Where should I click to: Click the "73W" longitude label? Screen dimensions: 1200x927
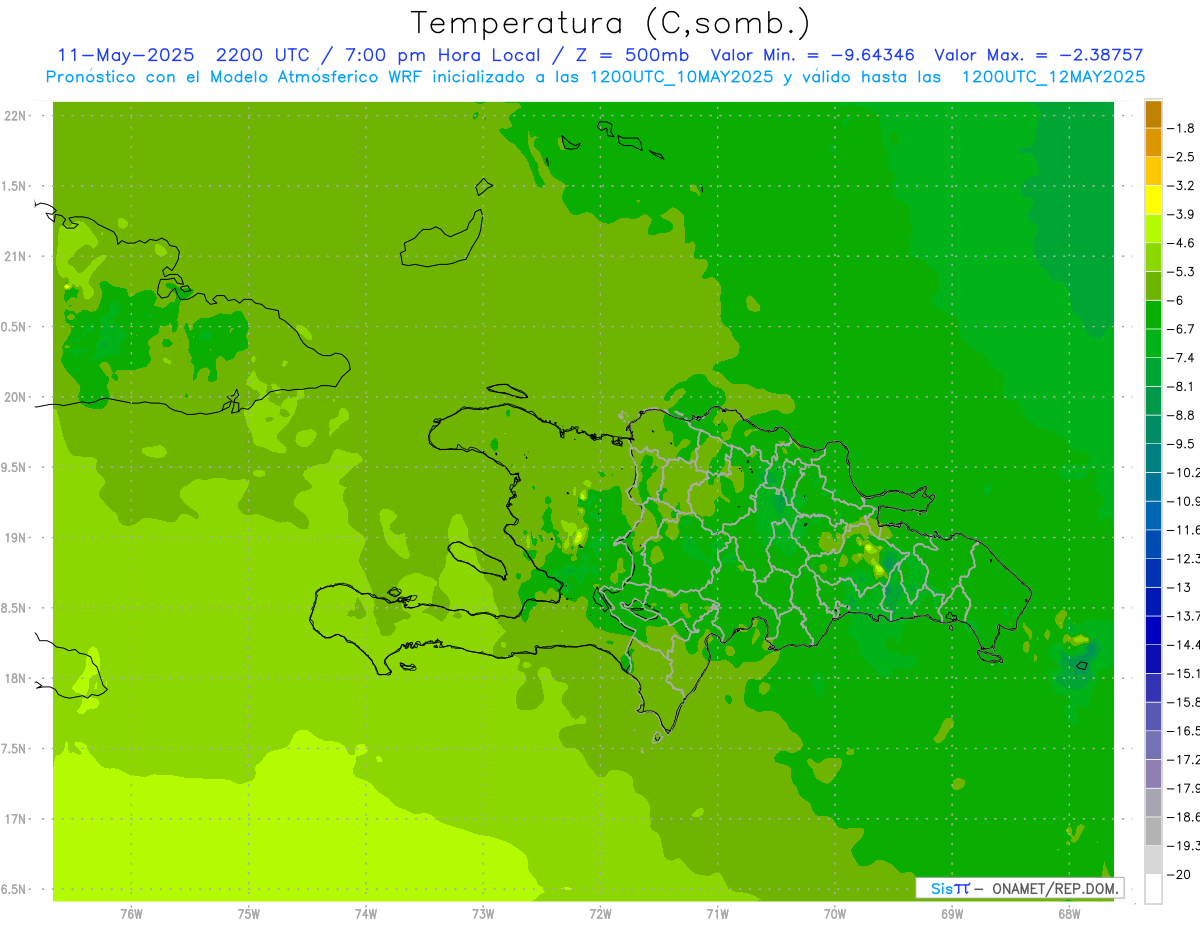click(483, 912)
